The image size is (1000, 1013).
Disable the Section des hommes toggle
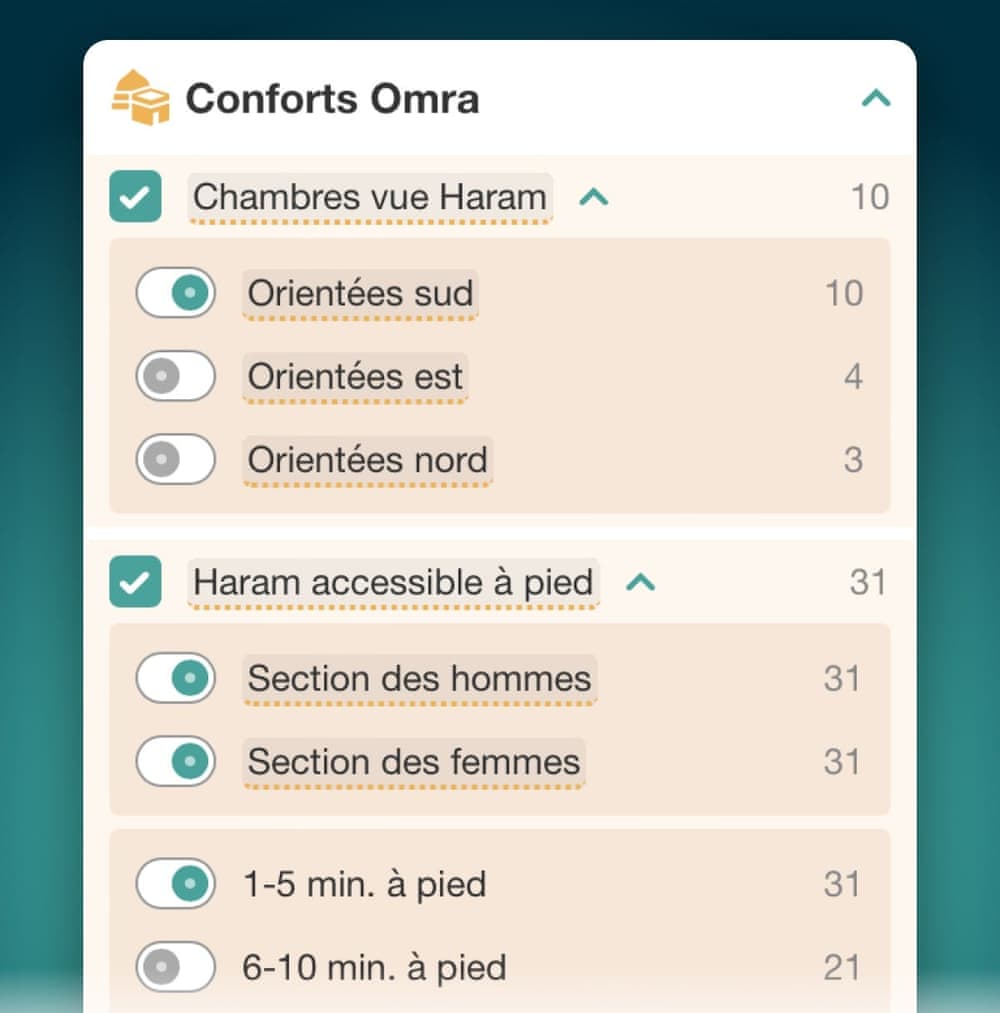click(x=175, y=678)
